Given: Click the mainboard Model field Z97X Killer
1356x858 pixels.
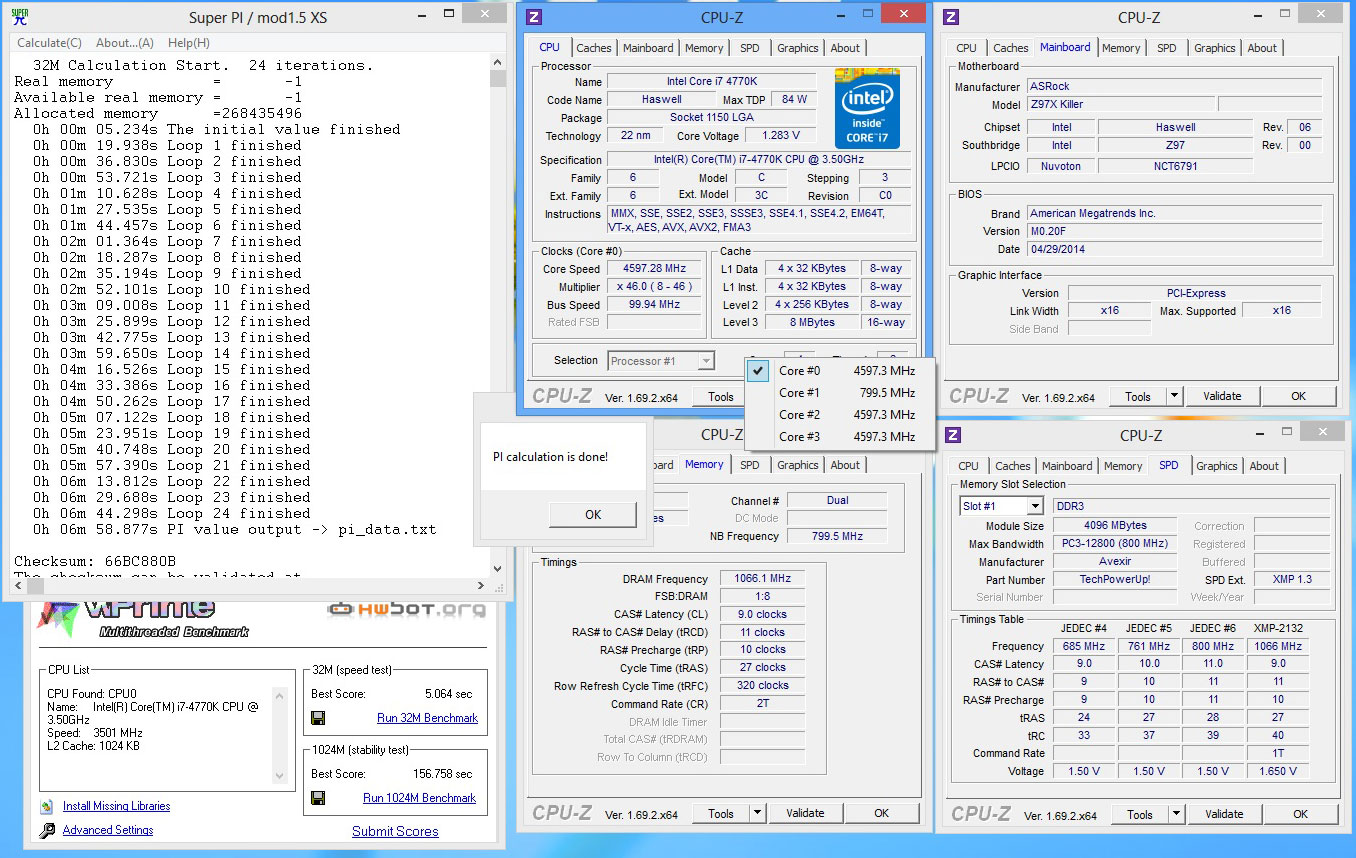Looking at the screenshot, I should click(1120, 104).
